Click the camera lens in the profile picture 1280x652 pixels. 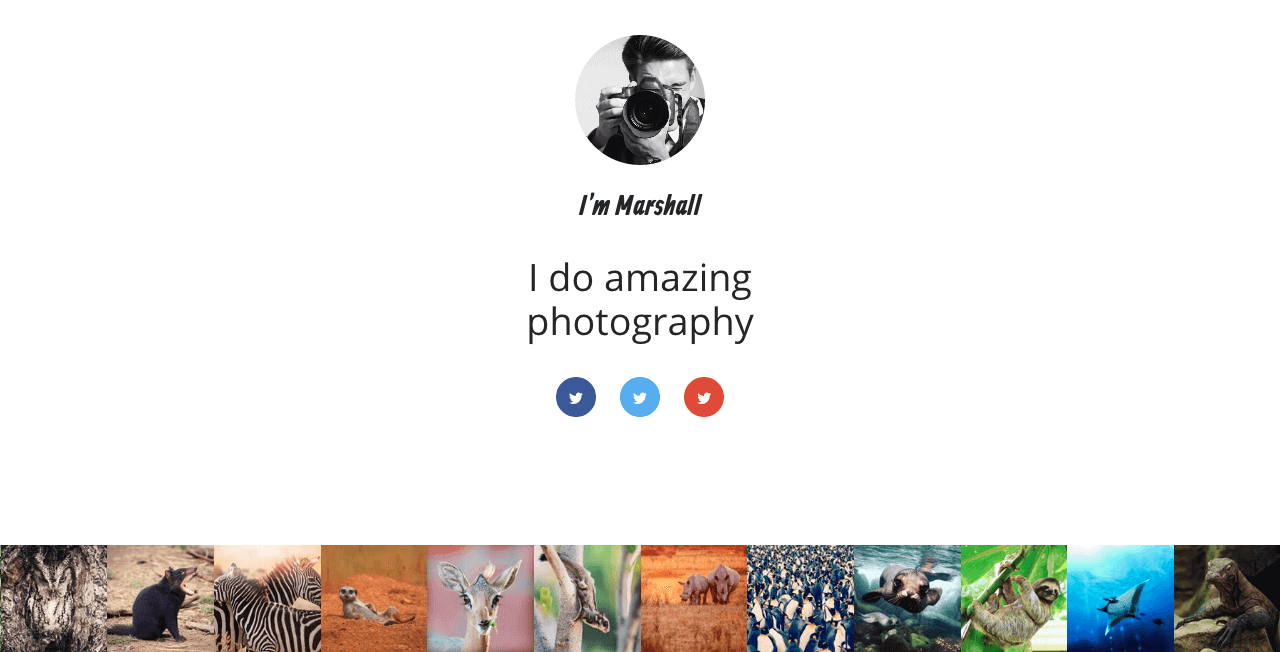[x=647, y=112]
